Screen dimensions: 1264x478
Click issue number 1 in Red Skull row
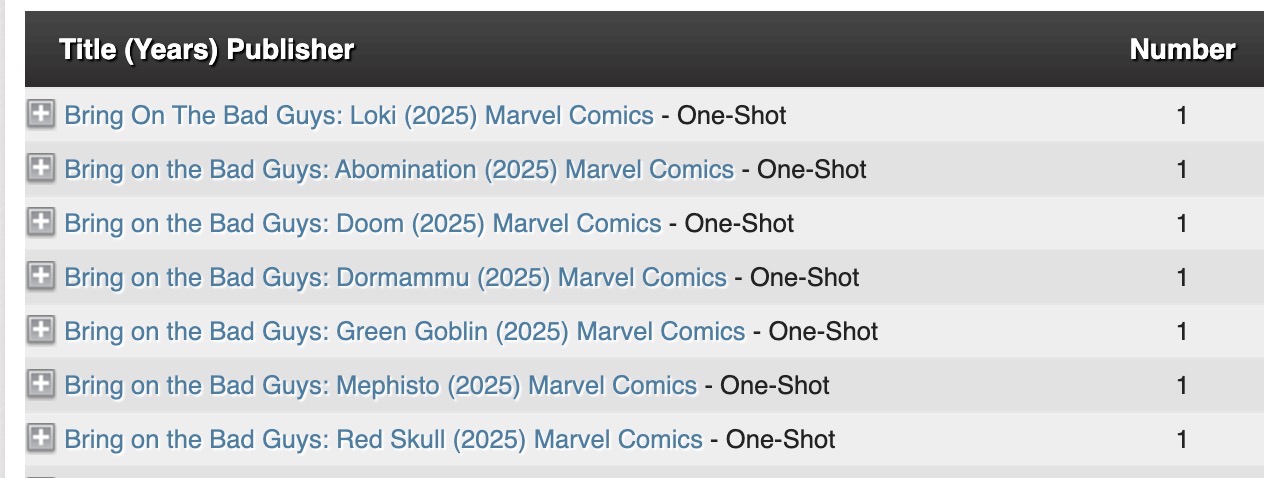point(1182,440)
